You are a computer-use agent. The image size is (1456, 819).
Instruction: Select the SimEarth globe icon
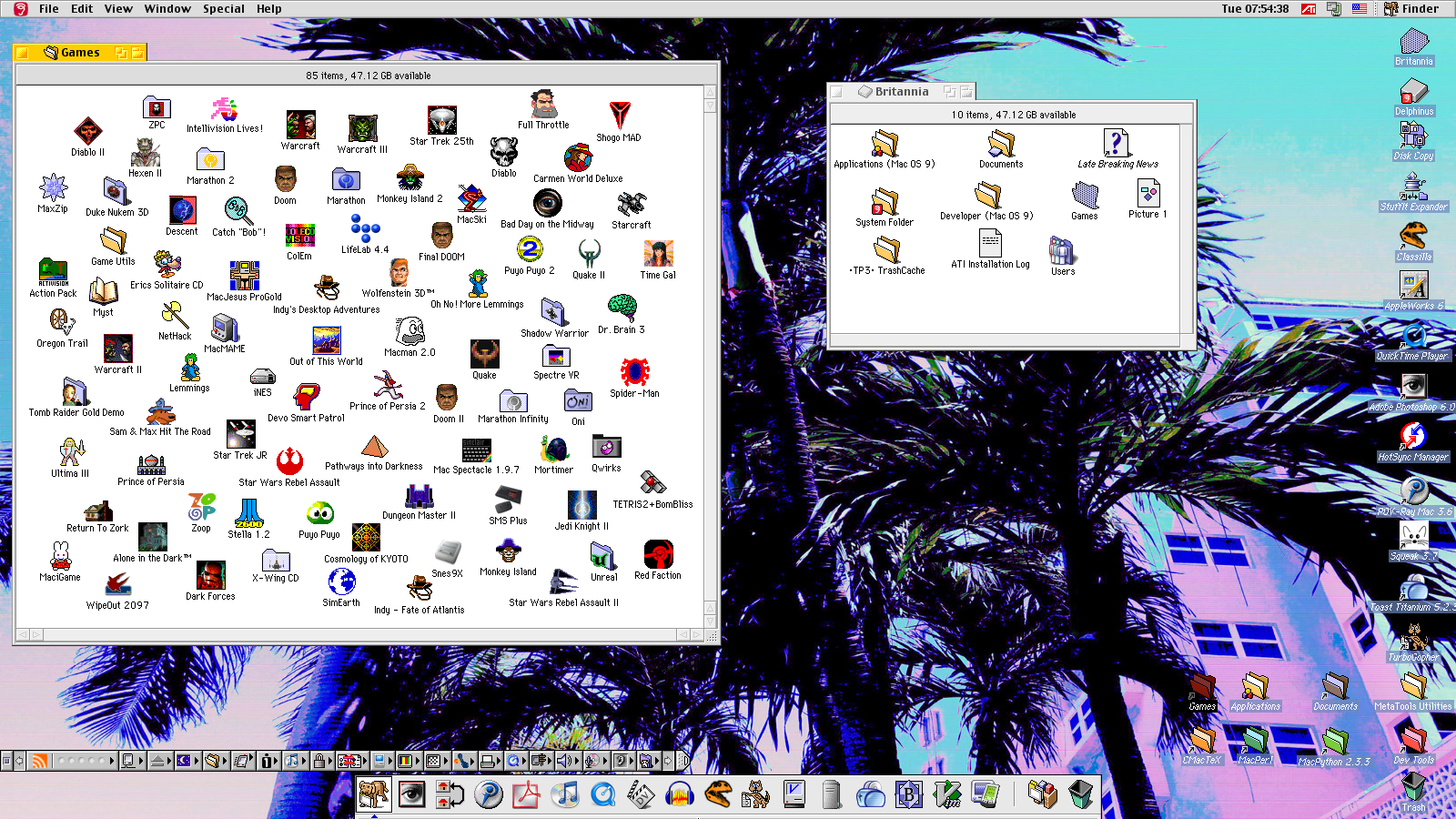[341, 581]
